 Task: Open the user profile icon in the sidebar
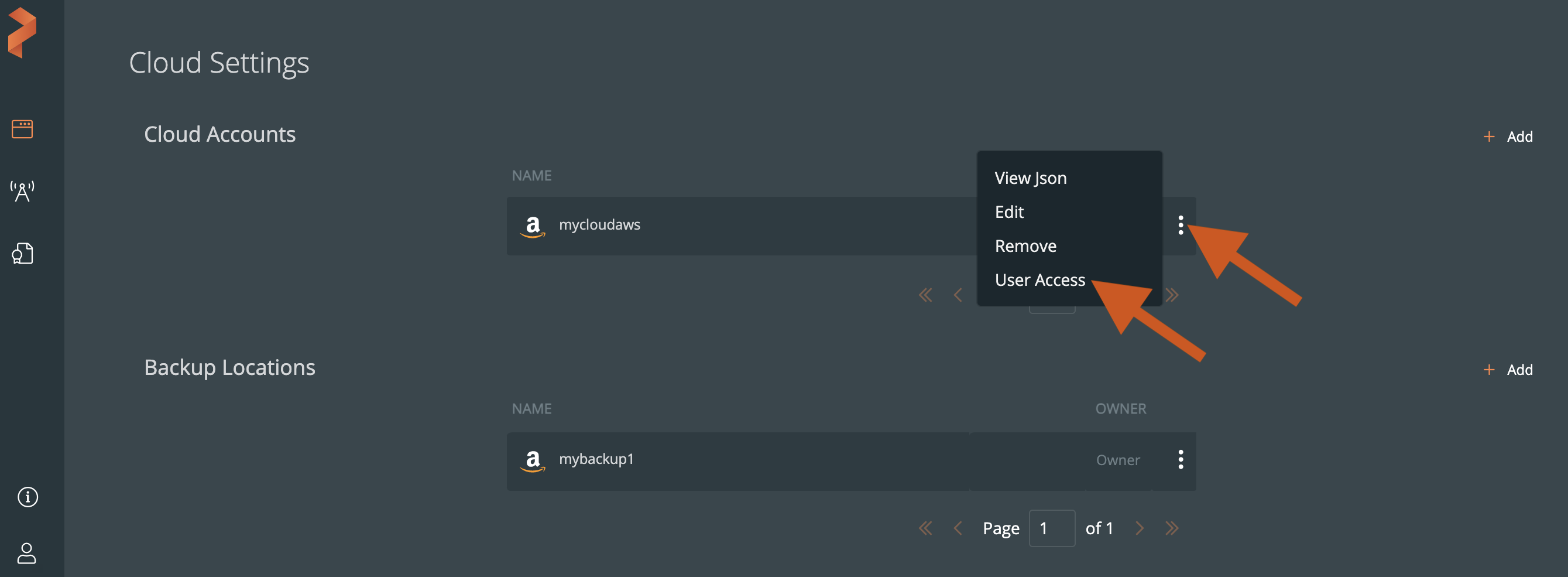pyautogui.click(x=27, y=553)
